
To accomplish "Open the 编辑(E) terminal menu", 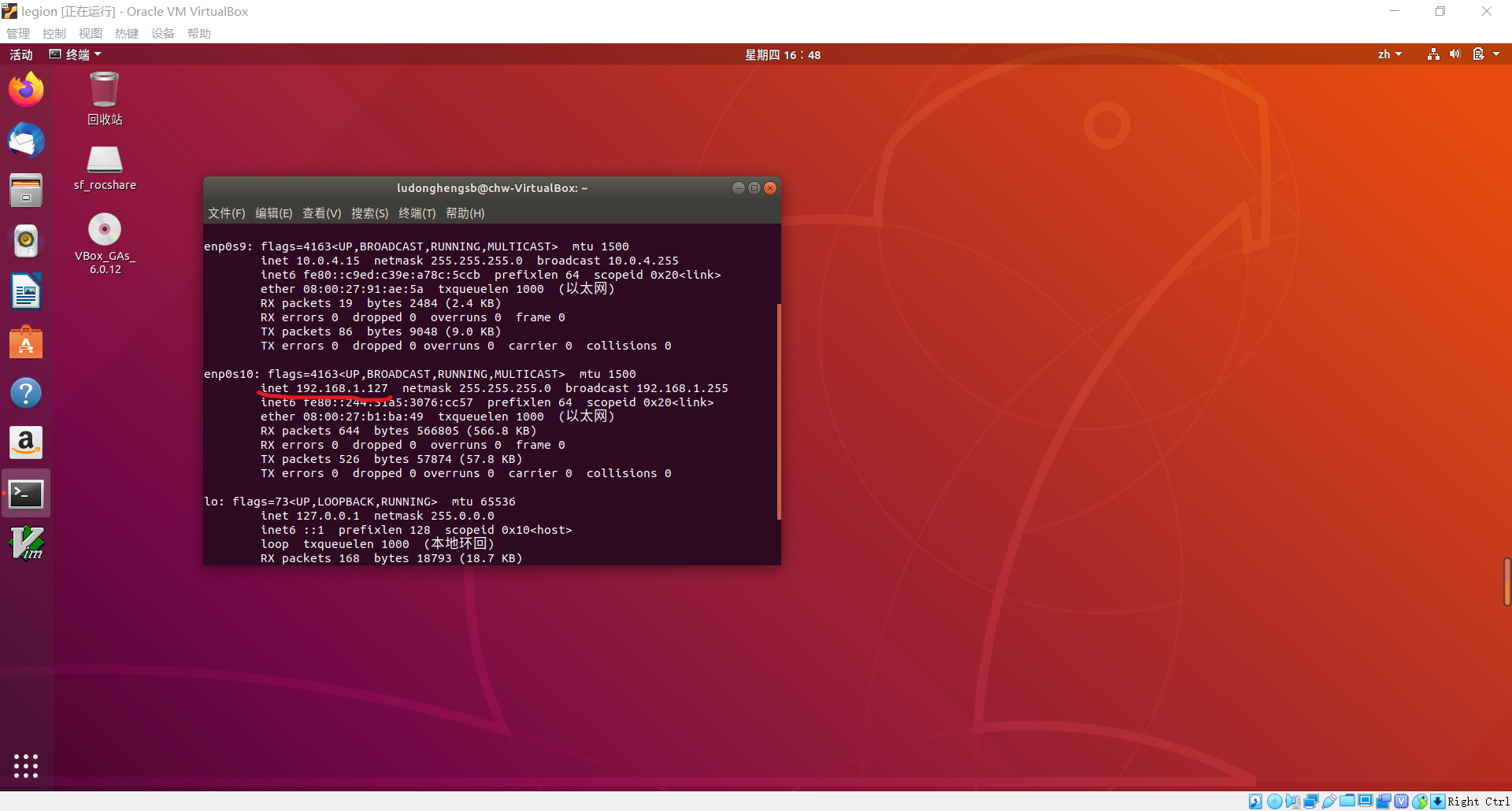I will tap(274, 213).
